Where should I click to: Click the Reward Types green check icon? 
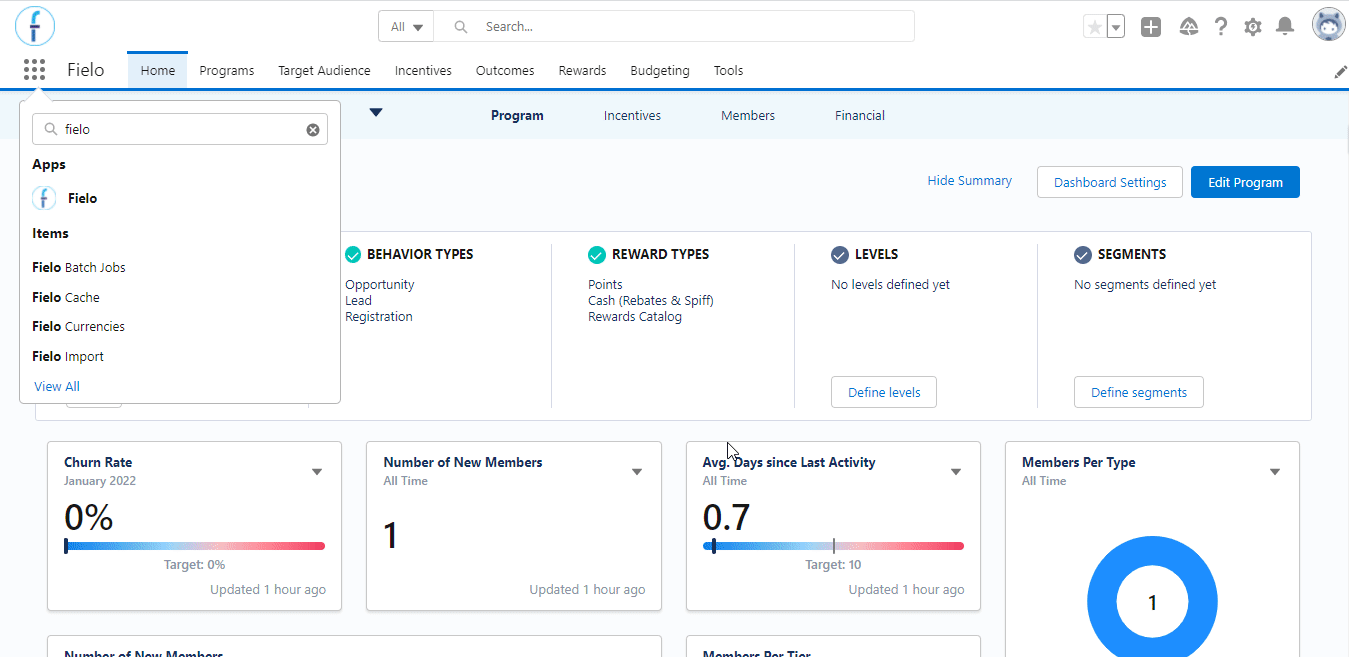point(597,254)
